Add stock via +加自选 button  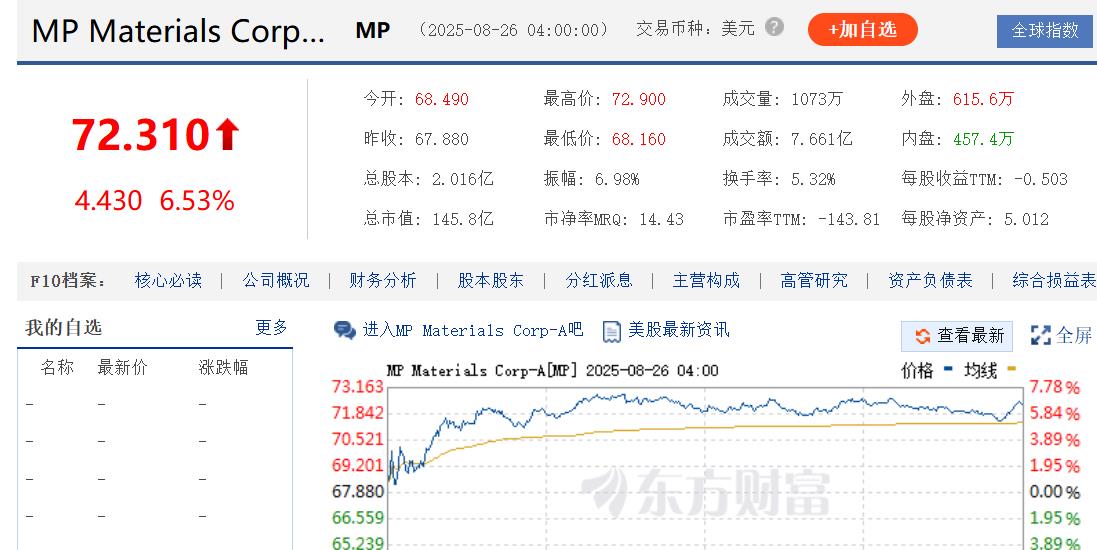(x=863, y=29)
